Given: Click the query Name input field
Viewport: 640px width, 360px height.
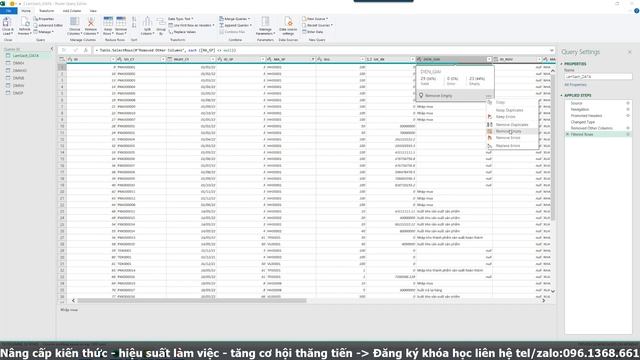Looking at the screenshot, I should coord(598,77).
